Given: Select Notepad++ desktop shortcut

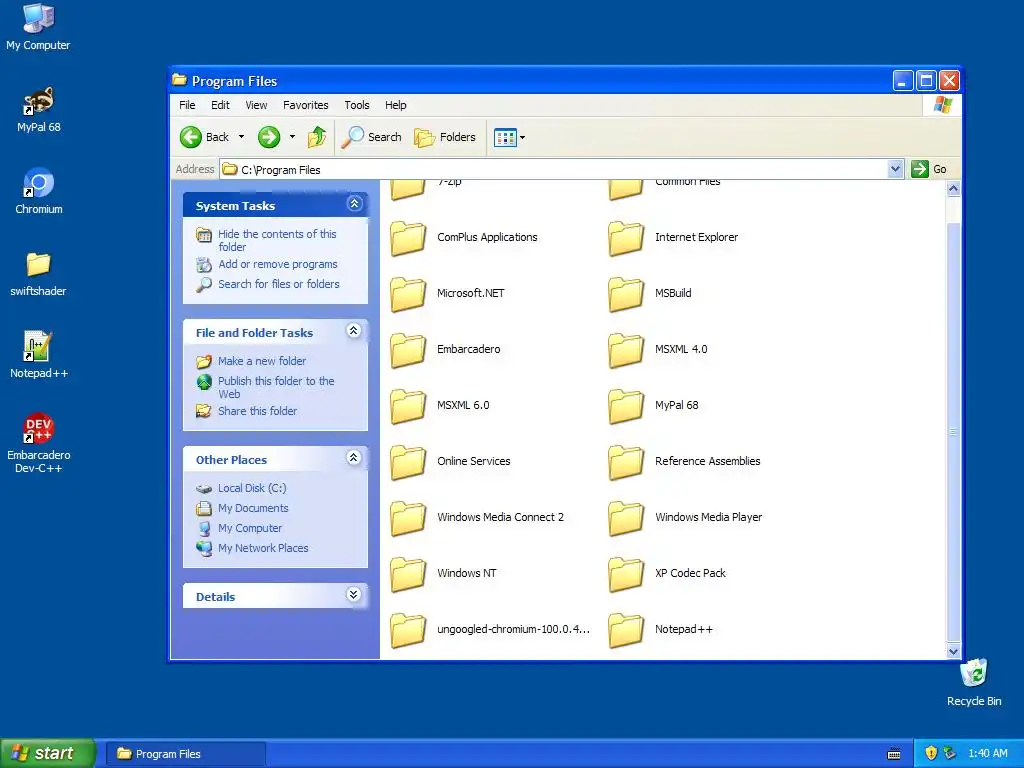Looking at the screenshot, I should click(39, 355).
